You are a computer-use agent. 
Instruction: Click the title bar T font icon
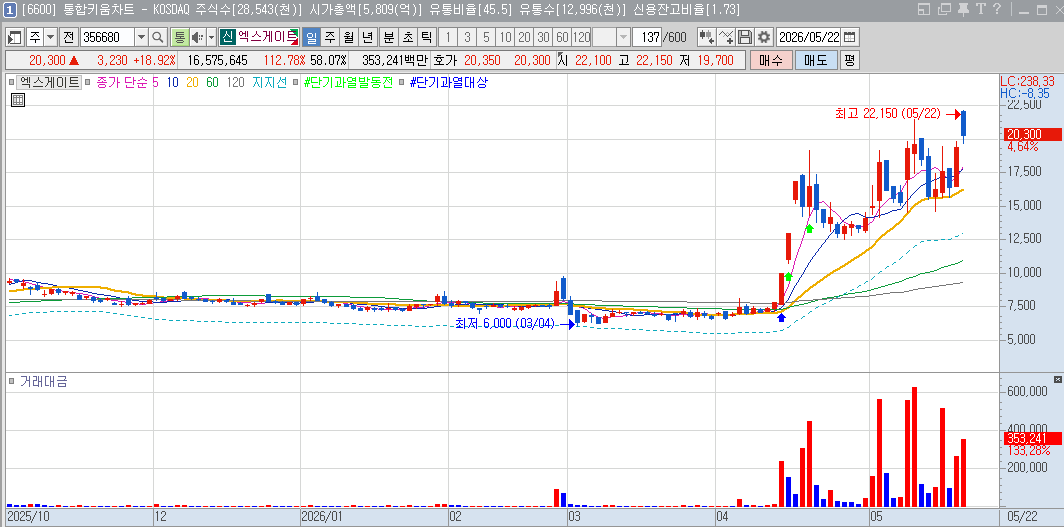(981, 9)
